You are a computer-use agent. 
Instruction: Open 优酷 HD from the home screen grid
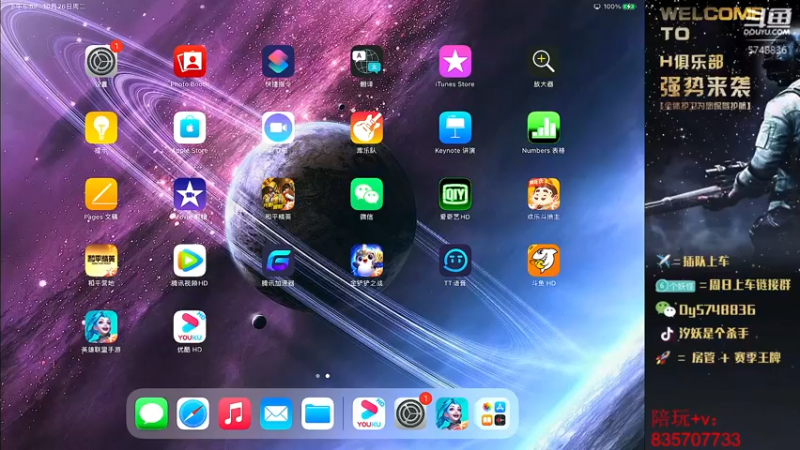(190, 327)
